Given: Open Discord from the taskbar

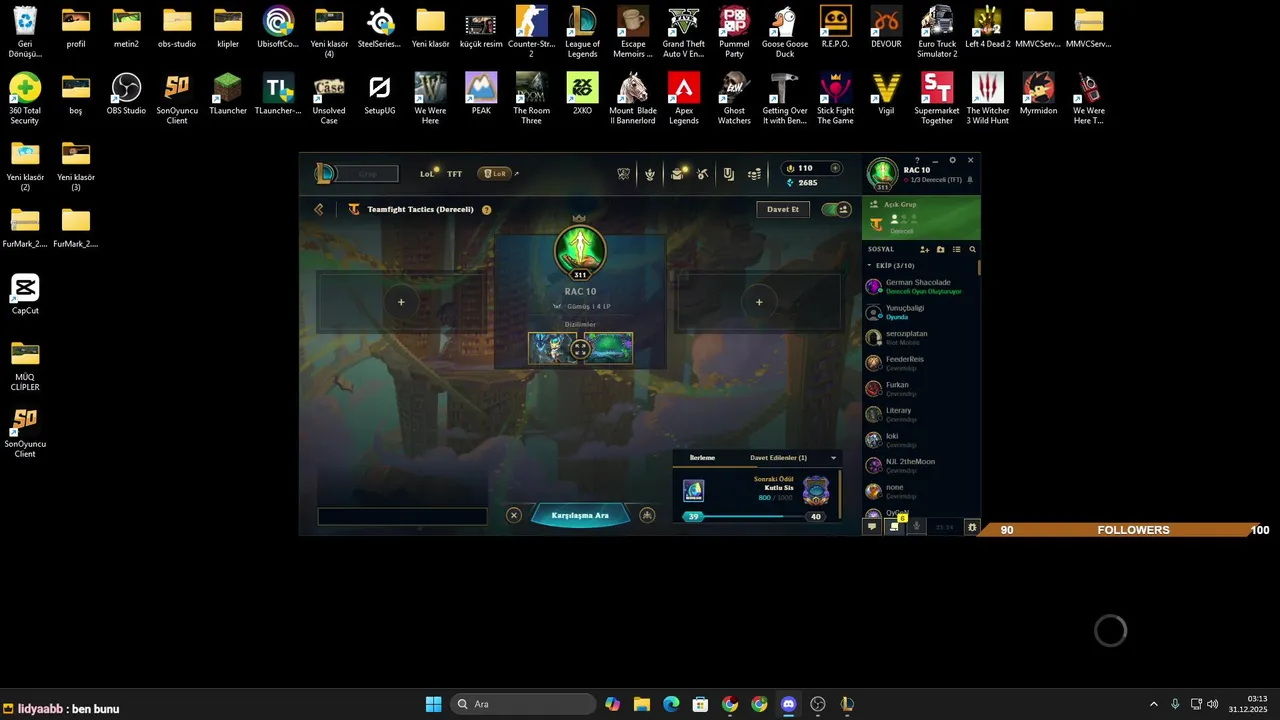Looking at the screenshot, I should [x=788, y=704].
